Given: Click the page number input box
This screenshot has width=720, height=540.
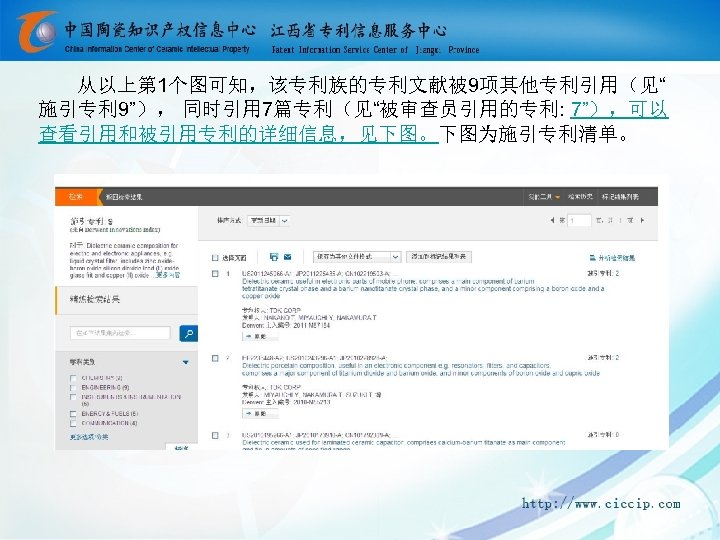Looking at the screenshot, I should pyautogui.click(x=579, y=221).
